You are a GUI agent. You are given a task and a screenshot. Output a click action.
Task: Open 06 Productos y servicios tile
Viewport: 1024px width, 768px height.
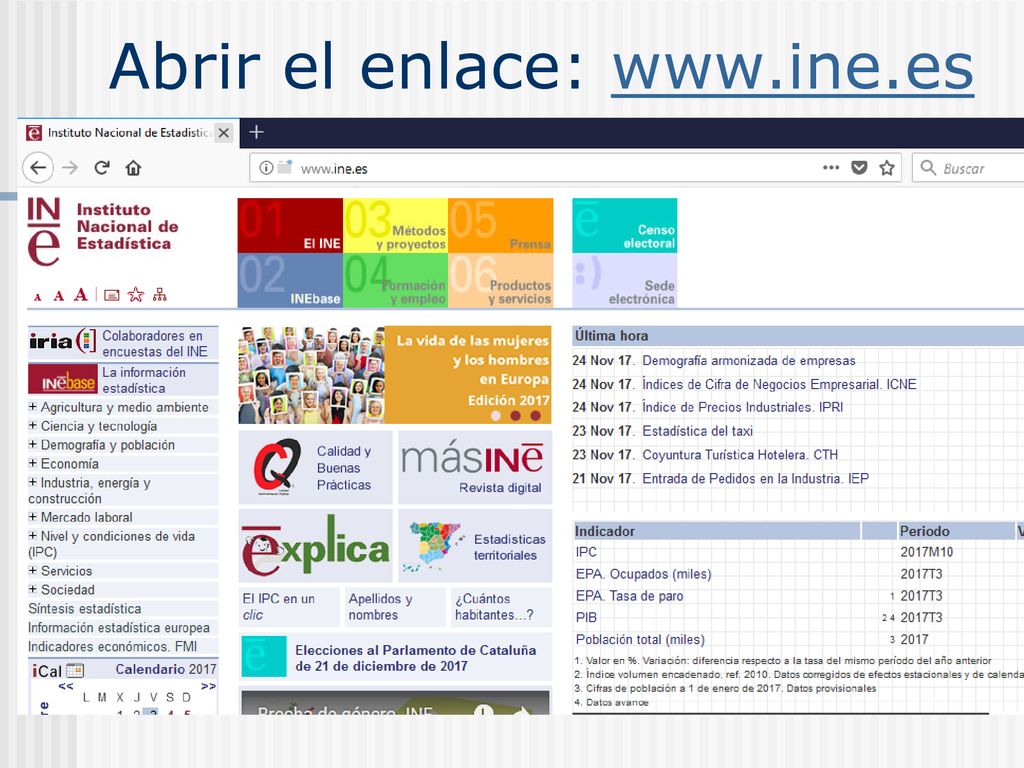500,280
